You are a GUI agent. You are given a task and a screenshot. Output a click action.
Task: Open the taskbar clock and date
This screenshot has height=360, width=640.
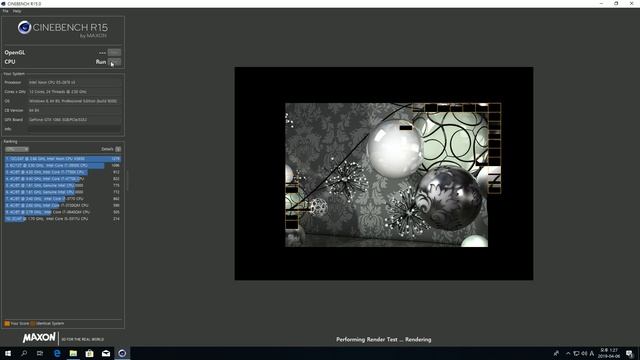[609, 353]
